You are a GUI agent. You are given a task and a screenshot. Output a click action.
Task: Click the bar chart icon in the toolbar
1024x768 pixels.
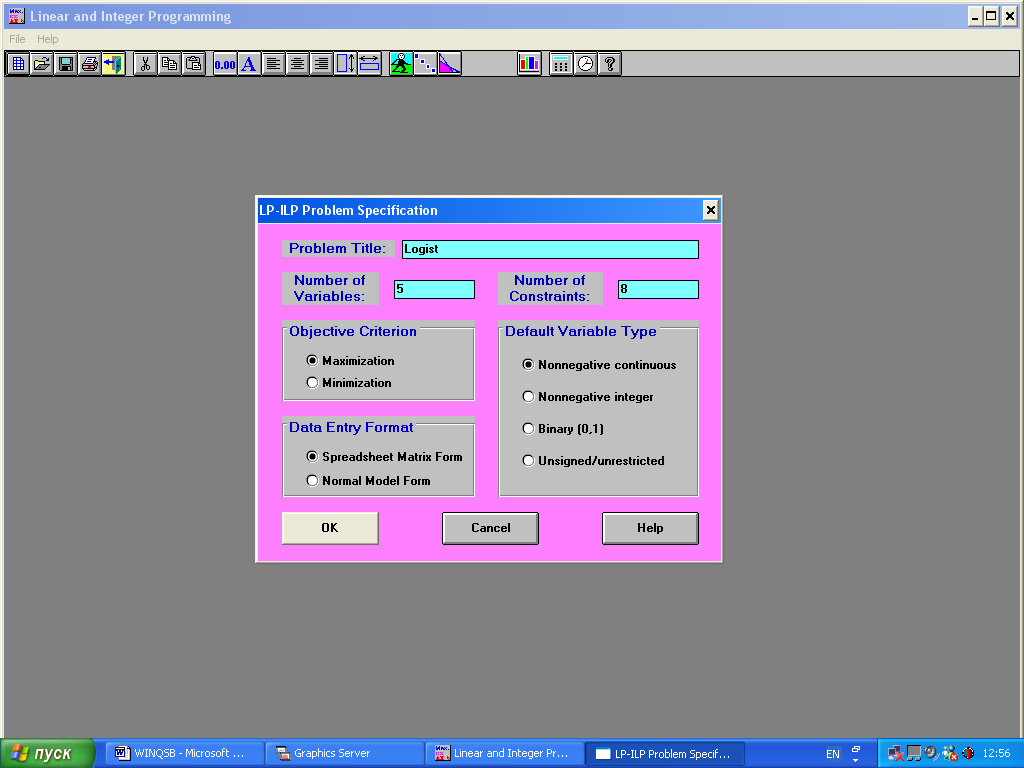[529, 64]
